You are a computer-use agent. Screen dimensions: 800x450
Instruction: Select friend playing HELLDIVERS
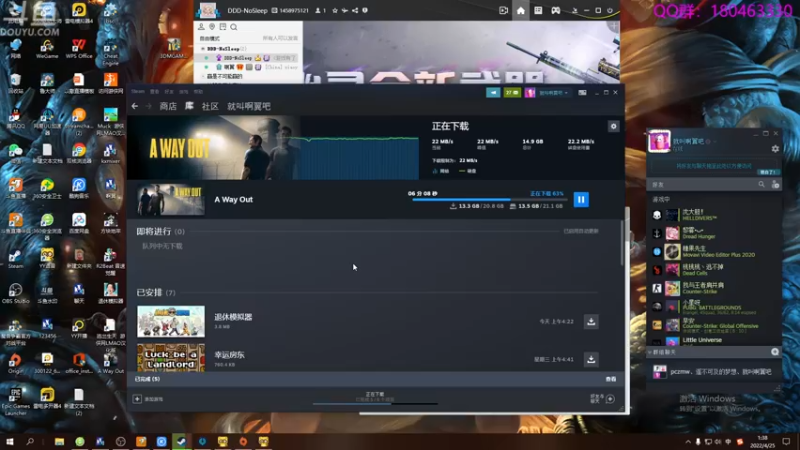point(714,215)
